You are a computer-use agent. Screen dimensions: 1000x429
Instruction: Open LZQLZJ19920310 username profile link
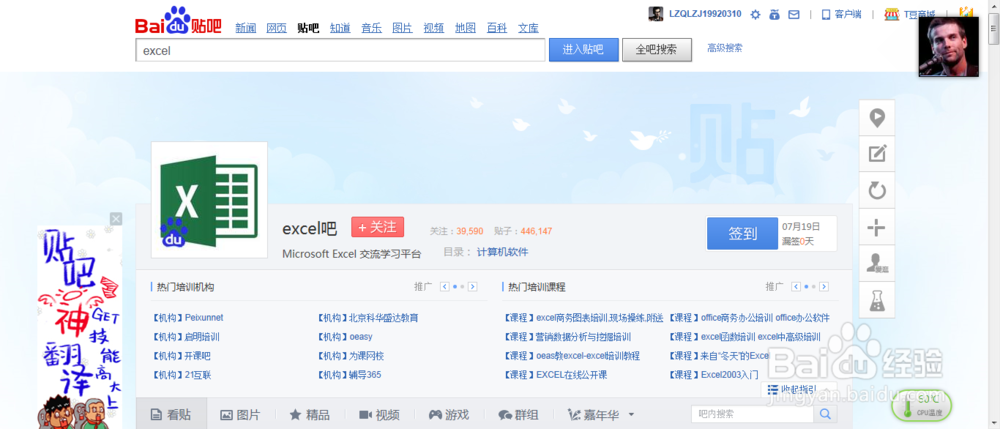coord(705,14)
